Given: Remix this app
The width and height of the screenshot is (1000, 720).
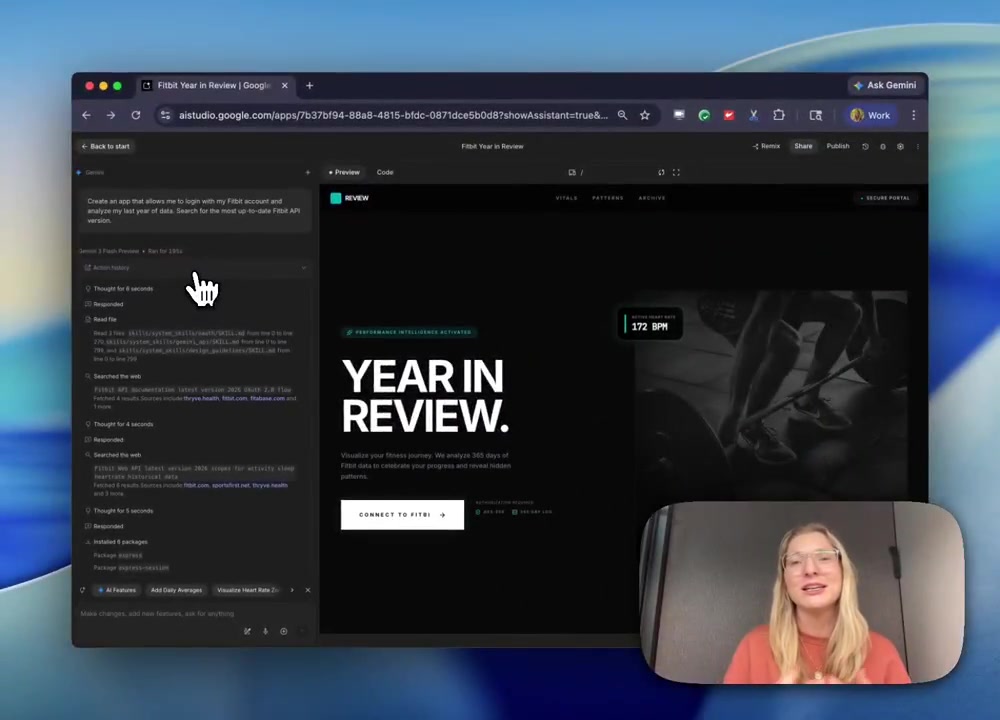Looking at the screenshot, I should point(766,147).
